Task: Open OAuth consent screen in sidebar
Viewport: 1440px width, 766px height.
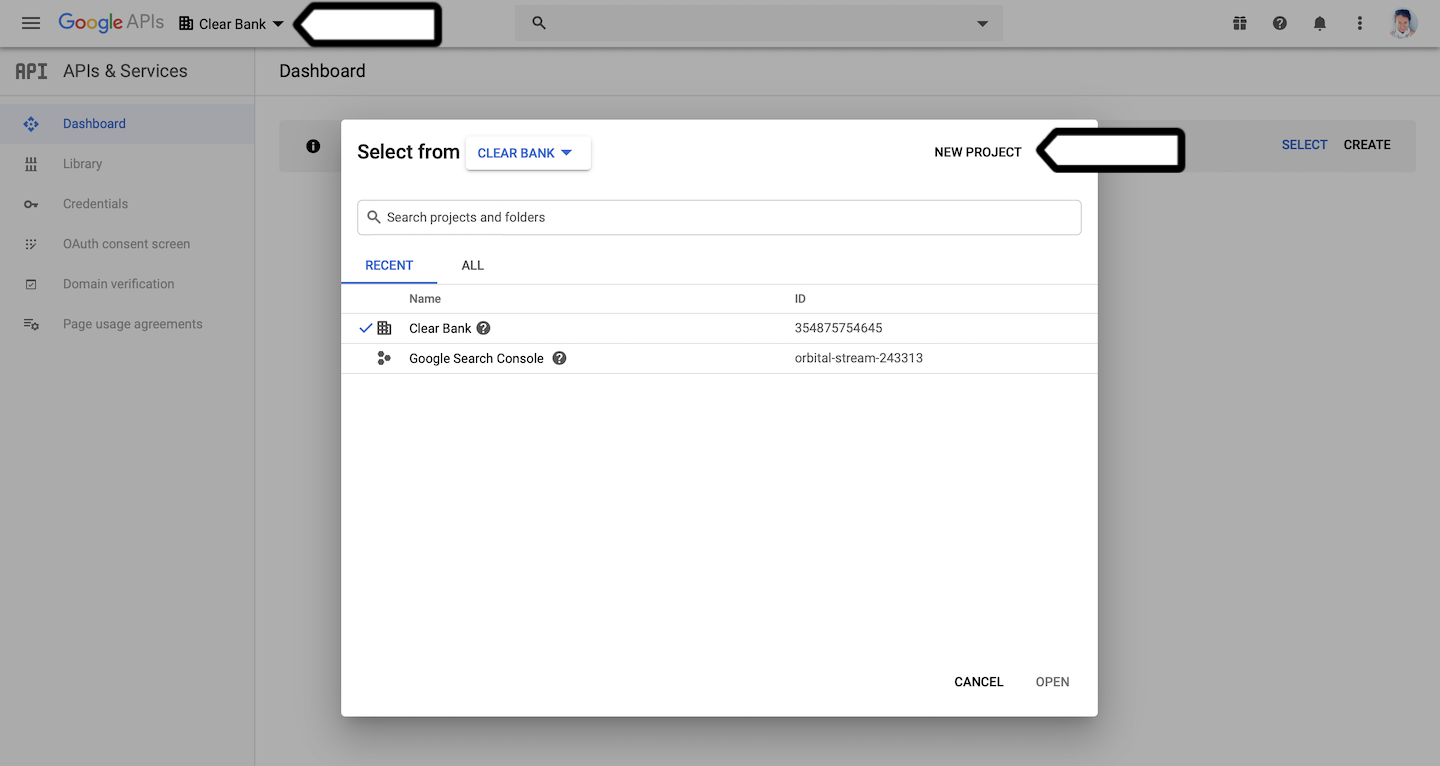Action: tap(127, 244)
